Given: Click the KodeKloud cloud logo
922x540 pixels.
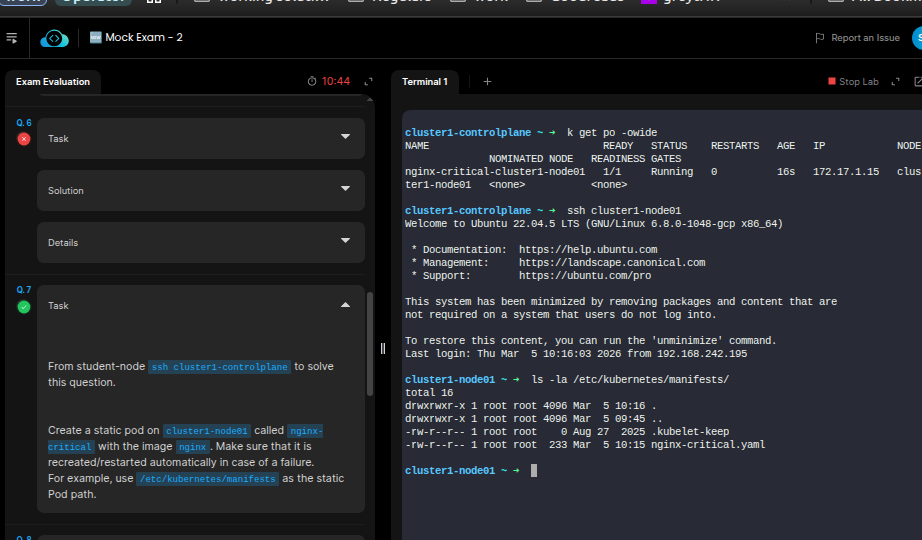Looking at the screenshot, I should 54,38.
